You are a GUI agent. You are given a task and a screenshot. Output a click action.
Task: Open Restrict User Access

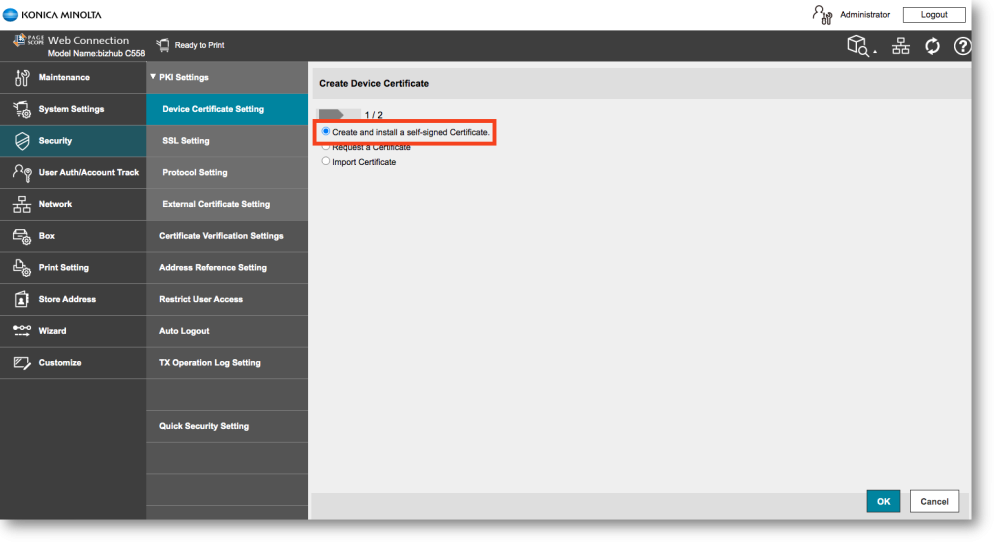point(227,299)
